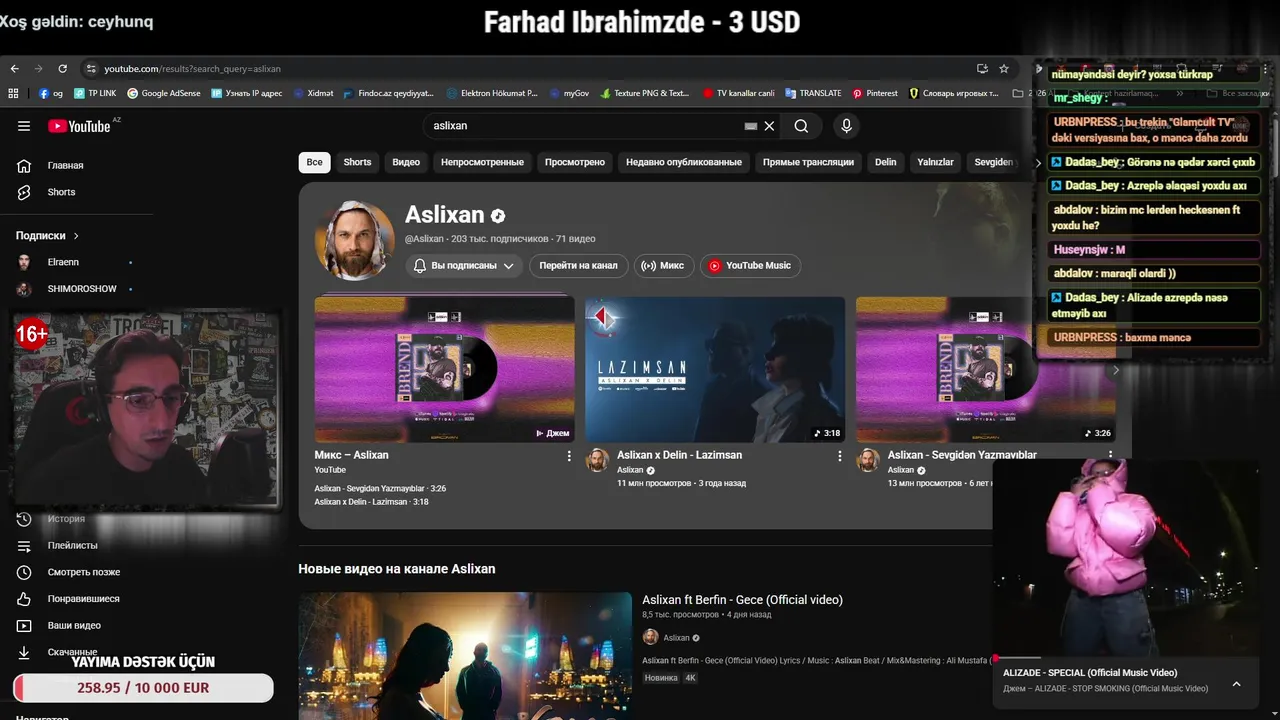This screenshot has width=1280, height=720.
Task: Click next arrow on video carousel
Action: (x=1116, y=370)
